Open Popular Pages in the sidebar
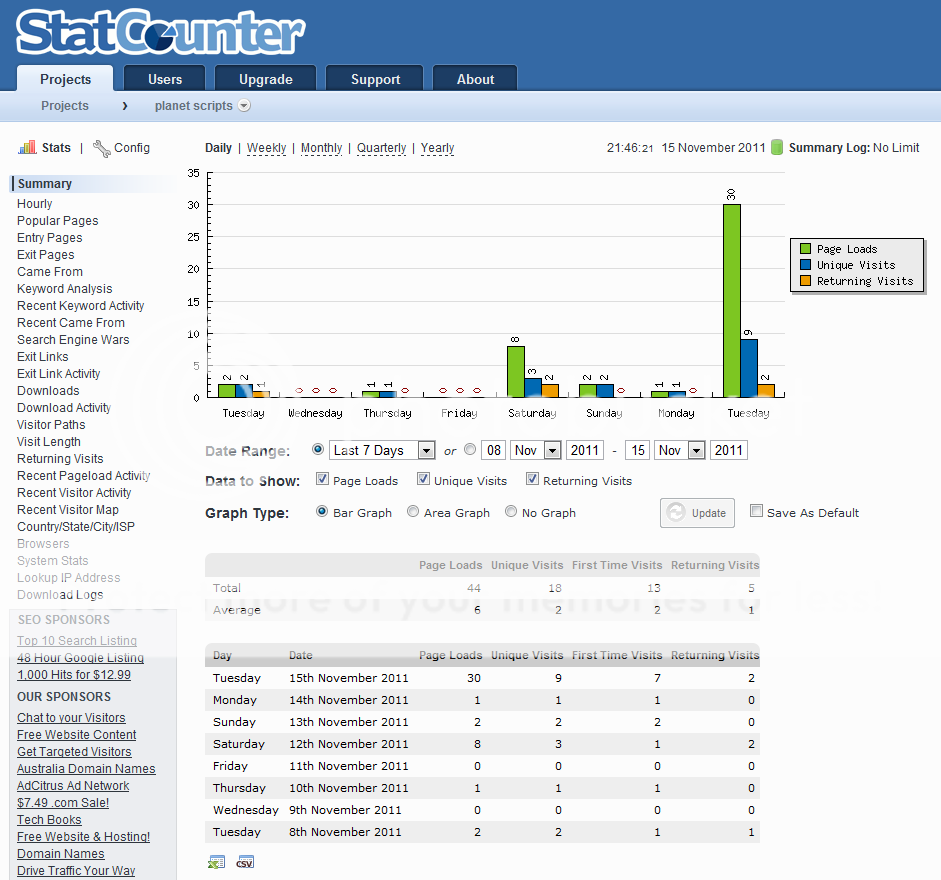The image size is (941, 880). (x=58, y=221)
